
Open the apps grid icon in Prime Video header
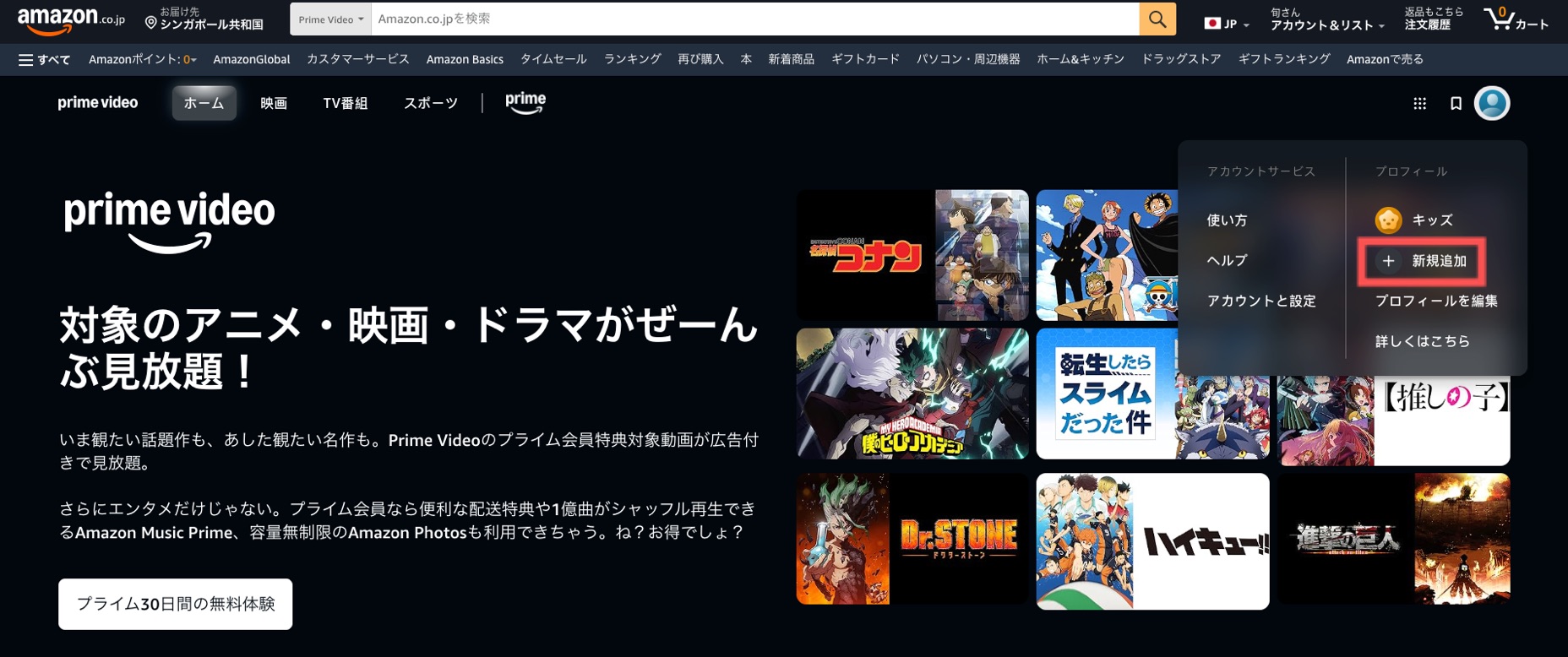click(x=1419, y=103)
